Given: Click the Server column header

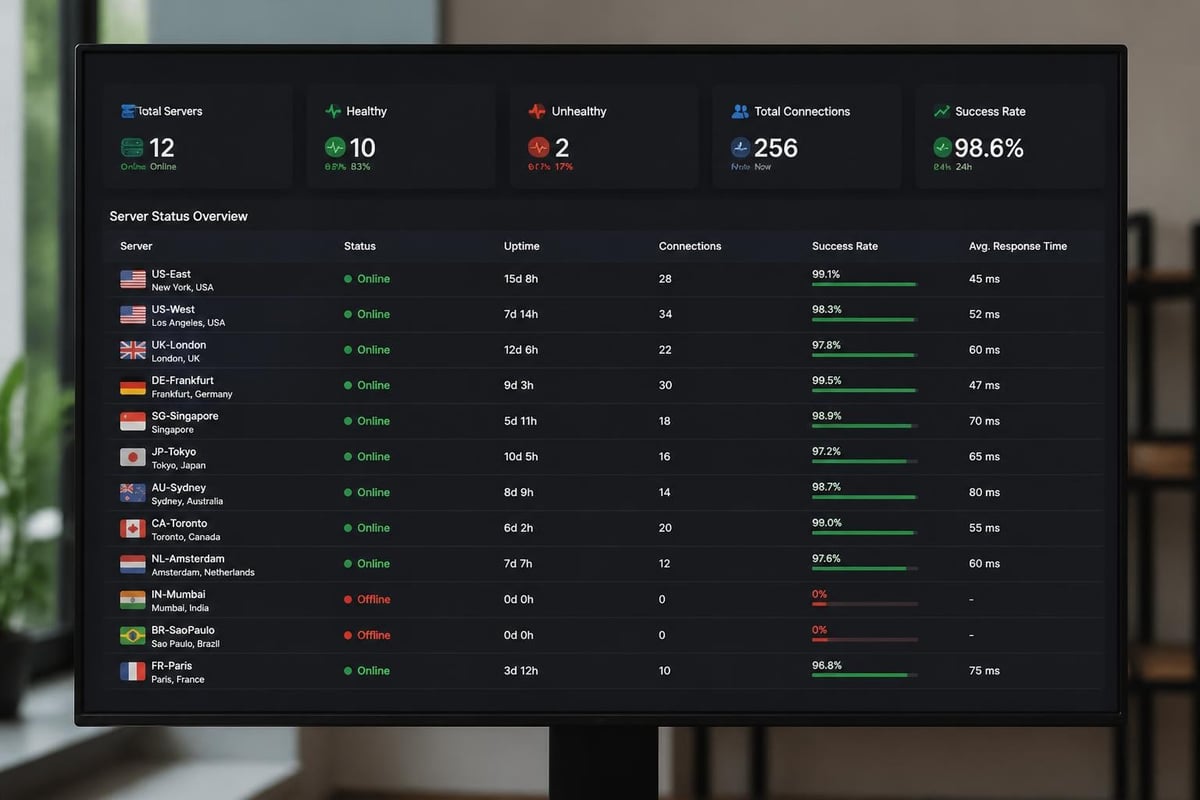Looking at the screenshot, I should [136, 246].
